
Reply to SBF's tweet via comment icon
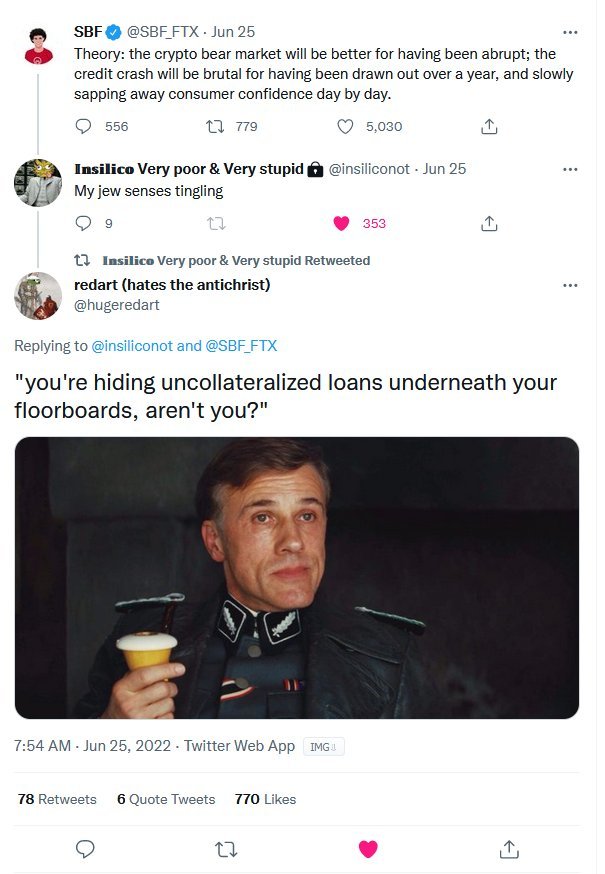pos(85,127)
